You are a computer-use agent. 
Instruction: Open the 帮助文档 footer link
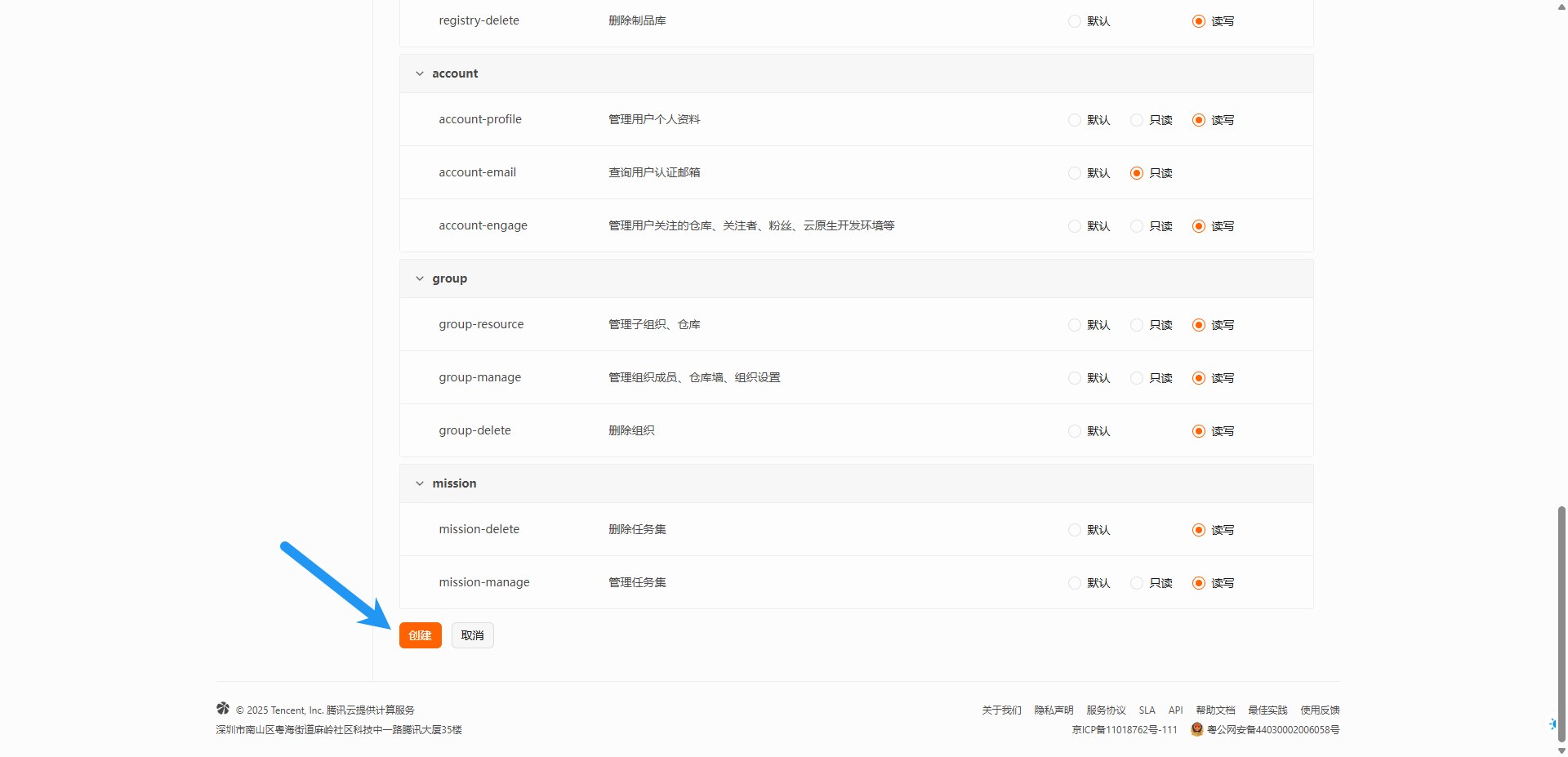[1215, 710]
